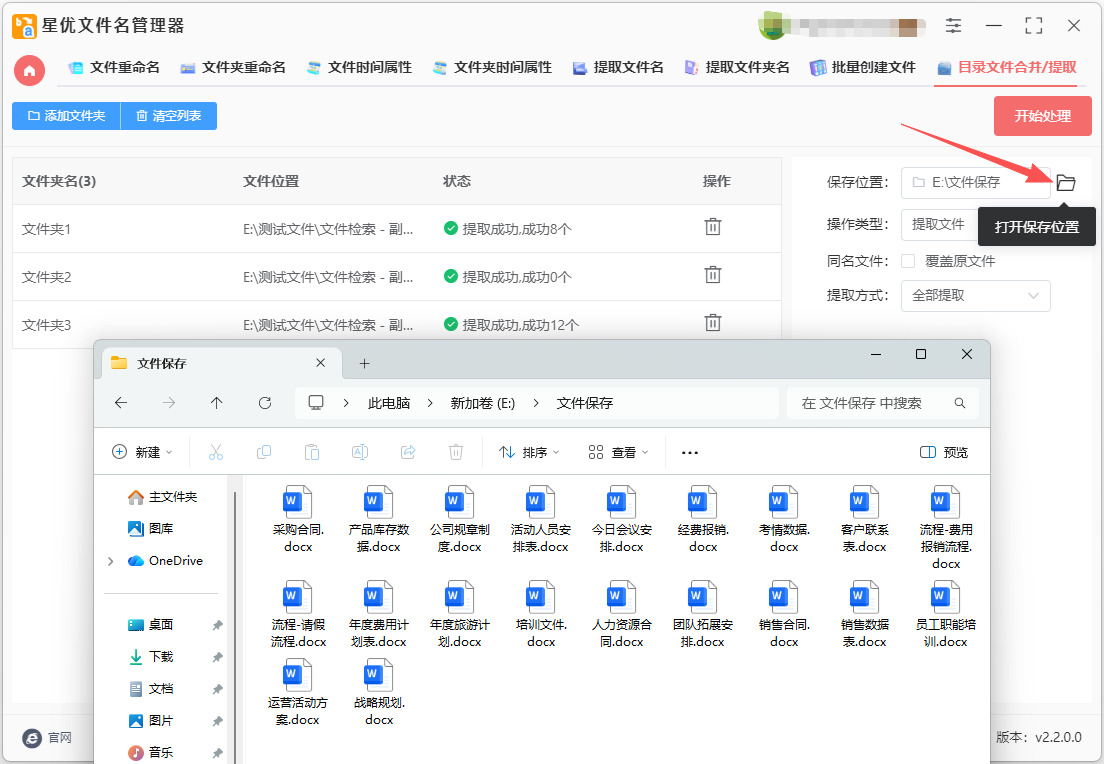
Task: Click the 开始处理 button
Action: 1042,116
